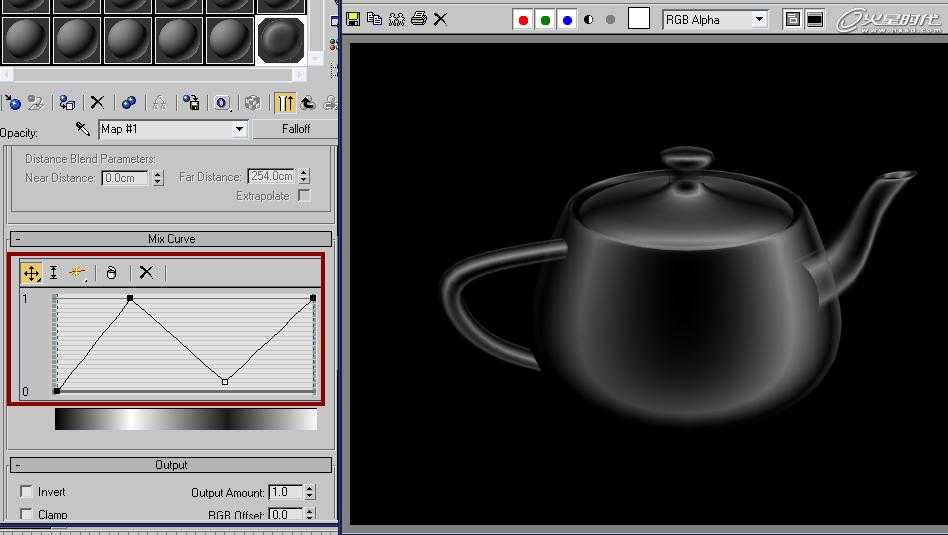Viewport: 948px width, 535px height.
Task: Select the Move tool in Mix Curve
Action: point(31,273)
